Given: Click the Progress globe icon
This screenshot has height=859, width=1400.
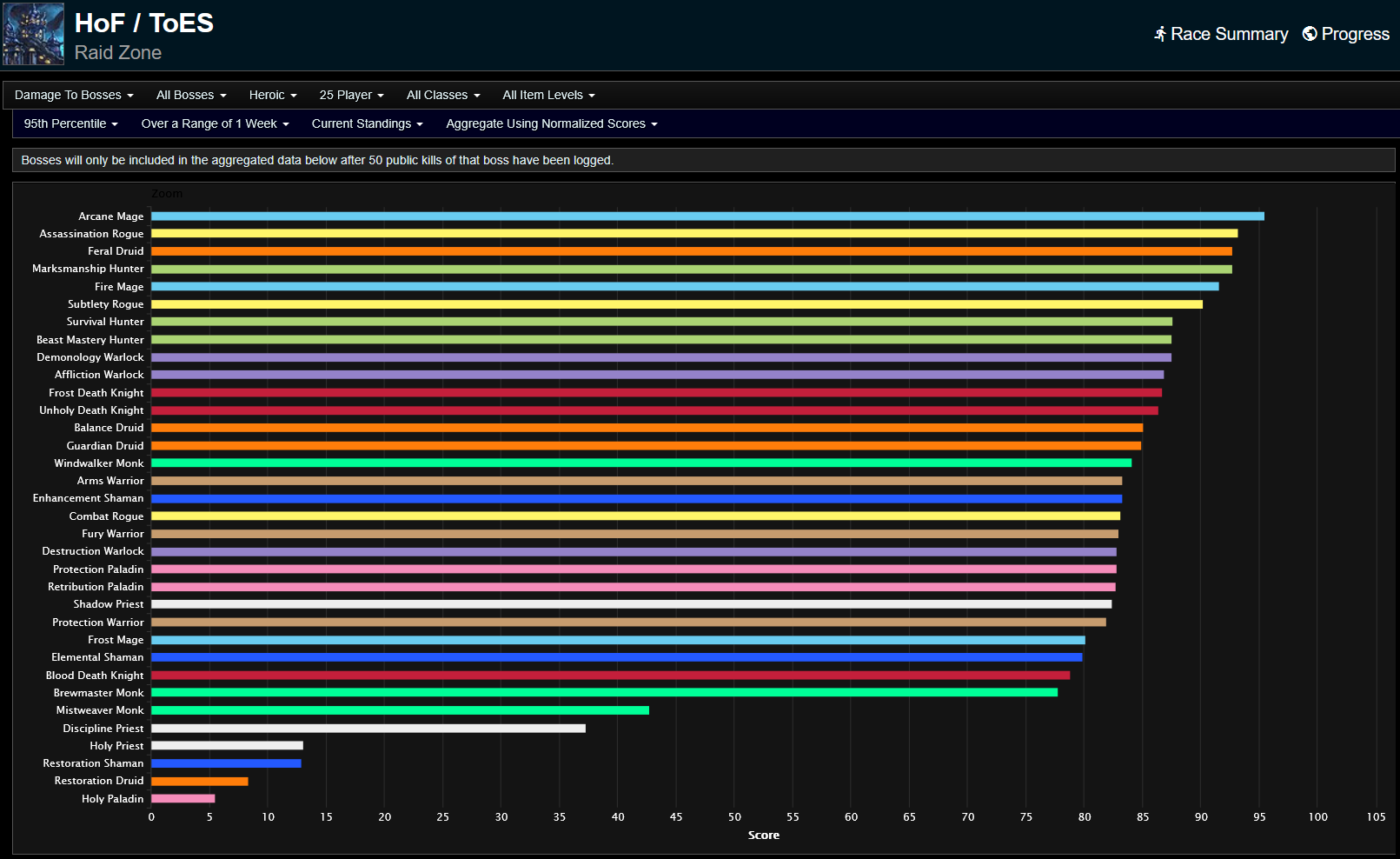Looking at the screenshot, I should [1309, 34].
